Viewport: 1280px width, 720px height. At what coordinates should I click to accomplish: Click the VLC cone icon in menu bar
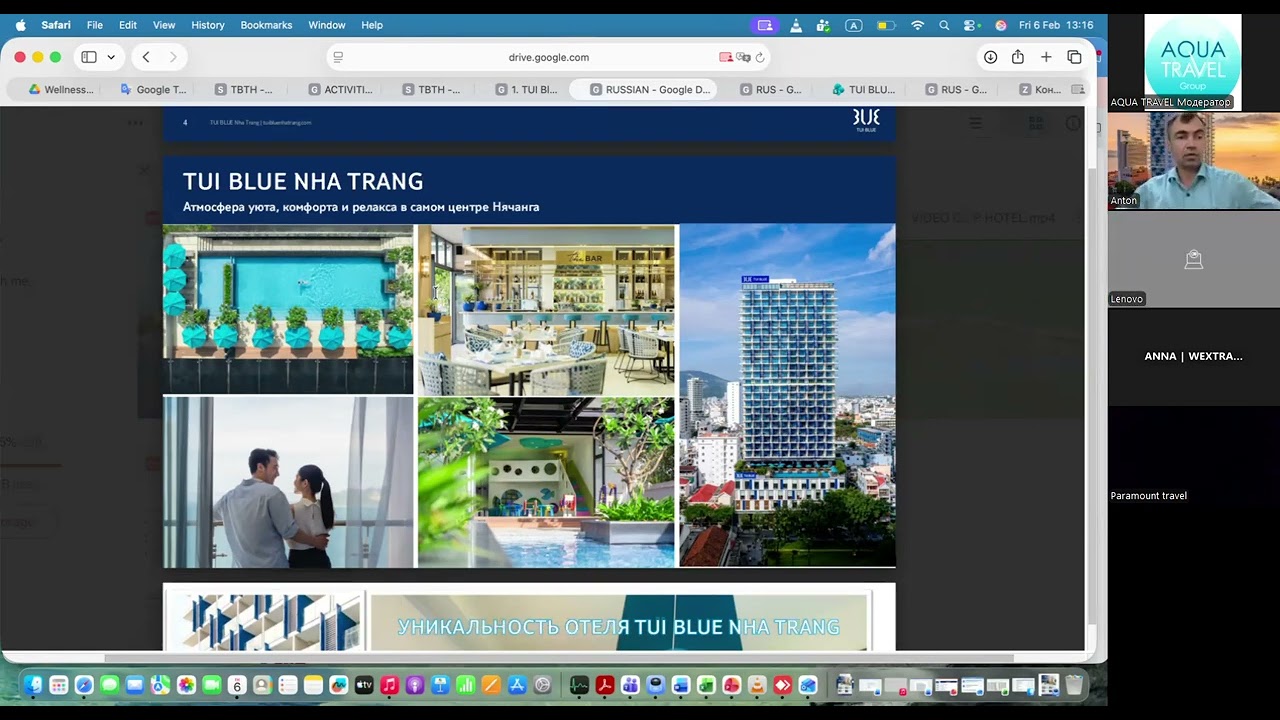point(796,25)
